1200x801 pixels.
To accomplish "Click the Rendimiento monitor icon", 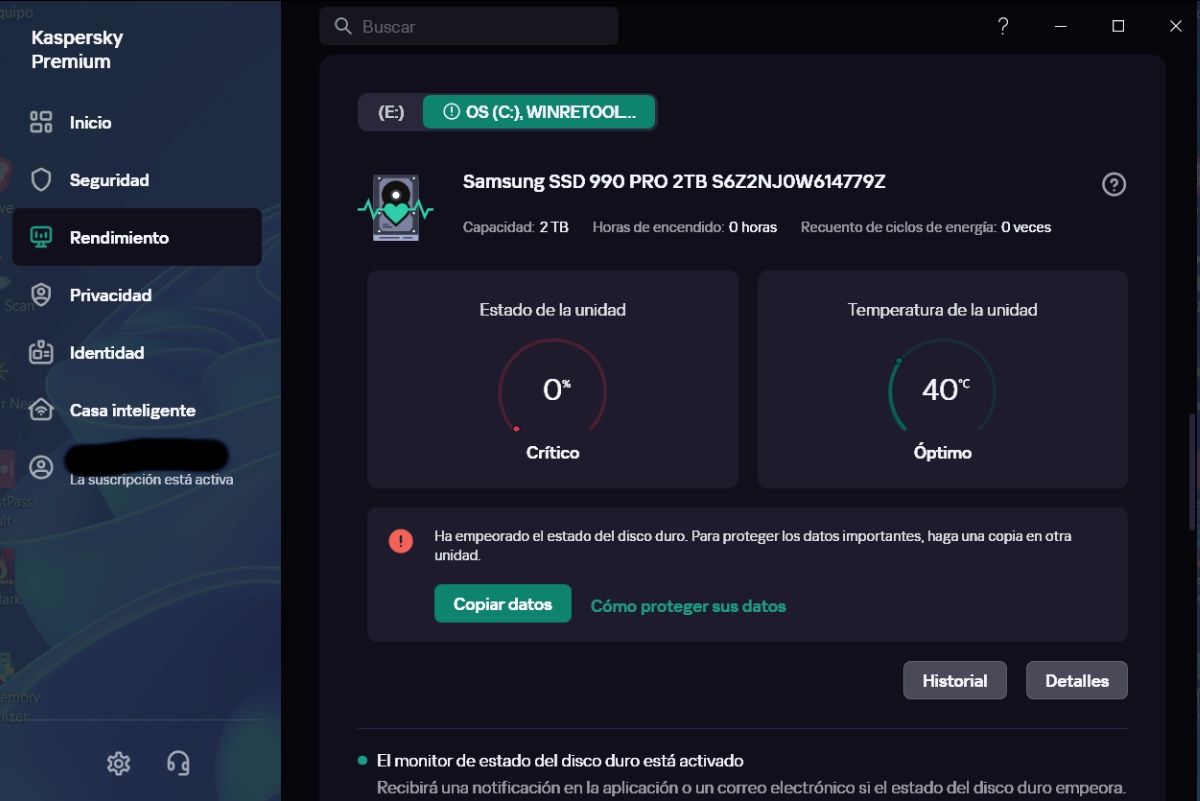I will coord(41,238).
